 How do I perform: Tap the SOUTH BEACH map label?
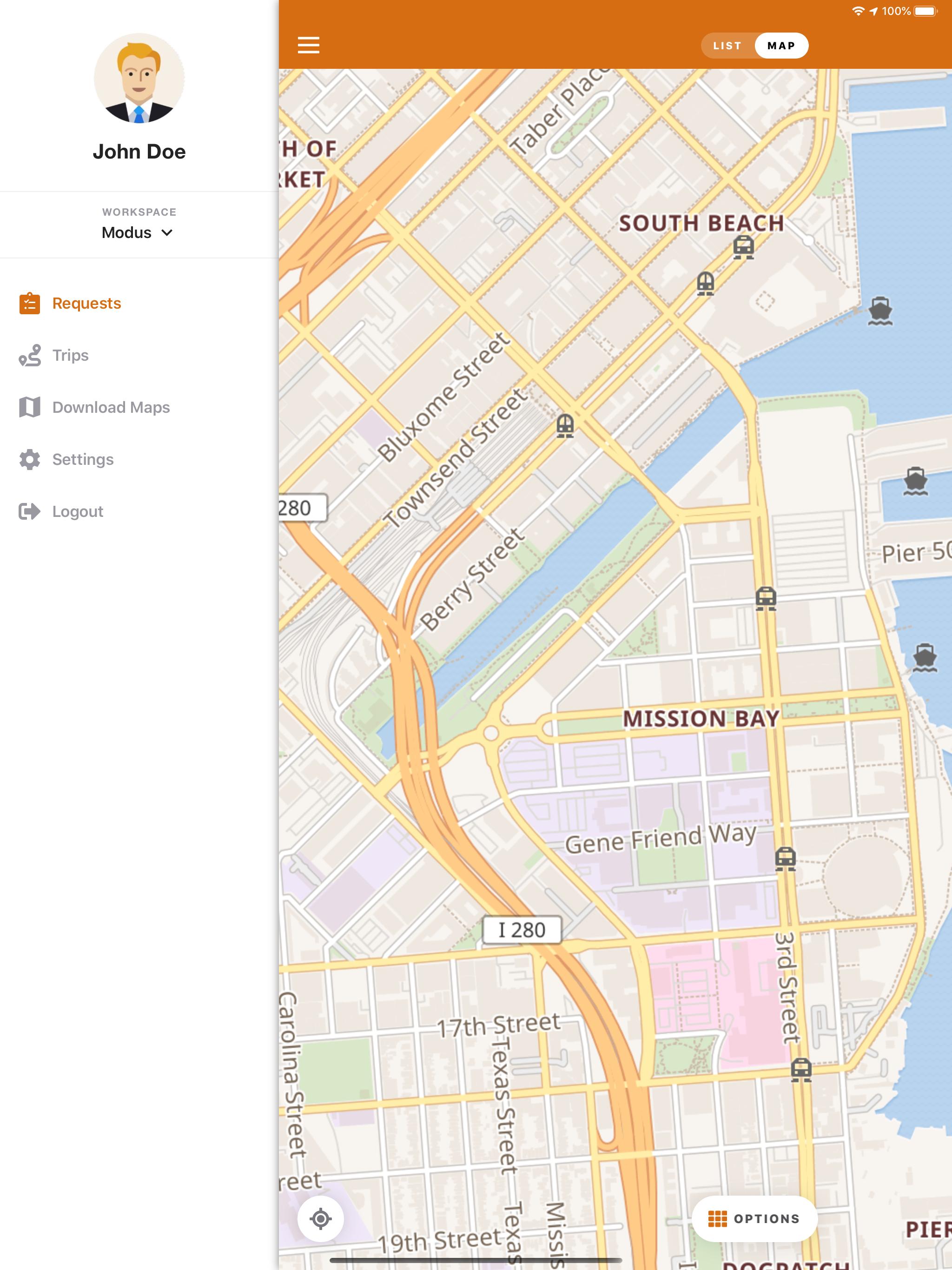pyautogui.click(x=701, y=223)
